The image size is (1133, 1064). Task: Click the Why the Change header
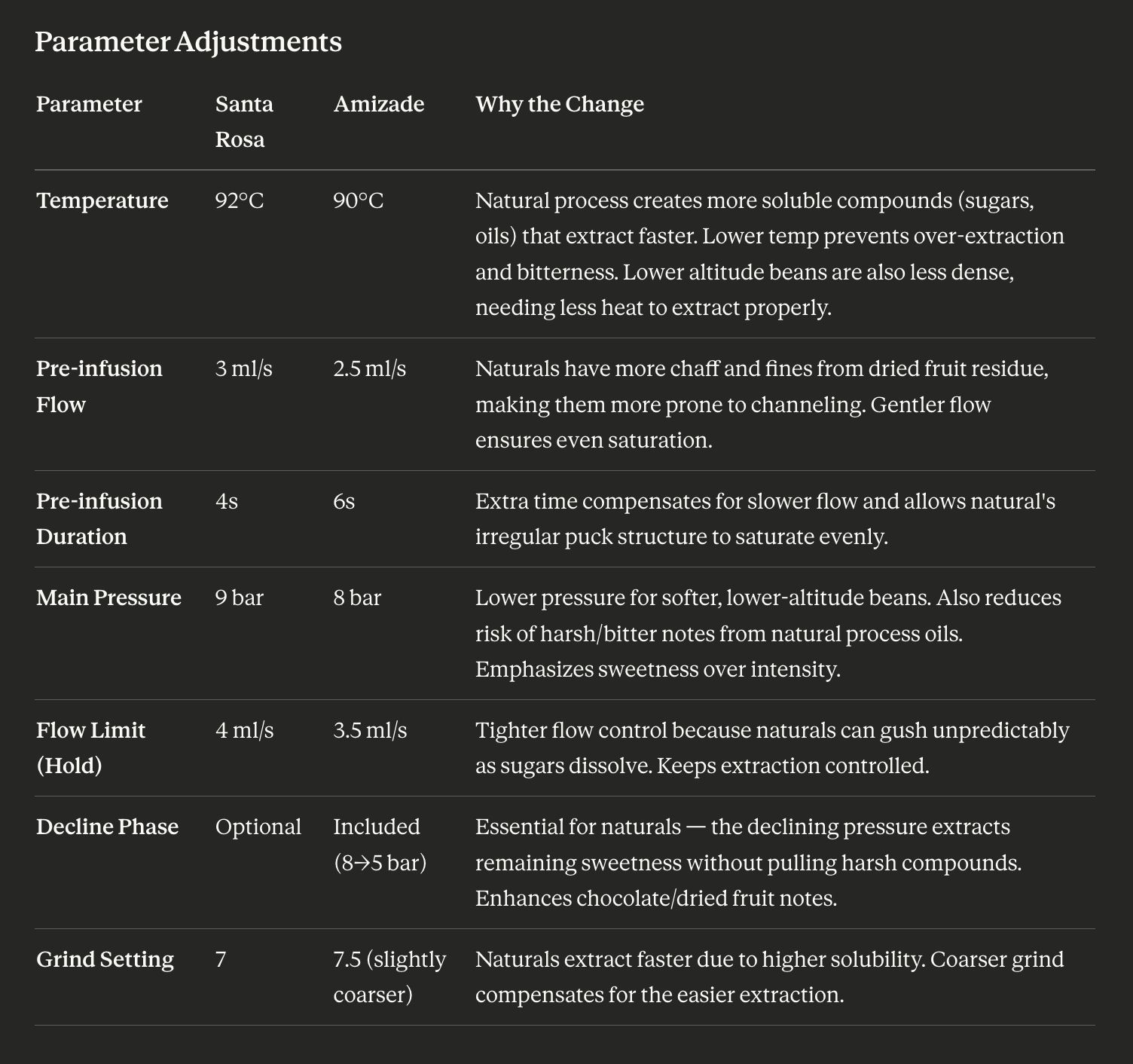pyautogui.click(x=560, y=104)
